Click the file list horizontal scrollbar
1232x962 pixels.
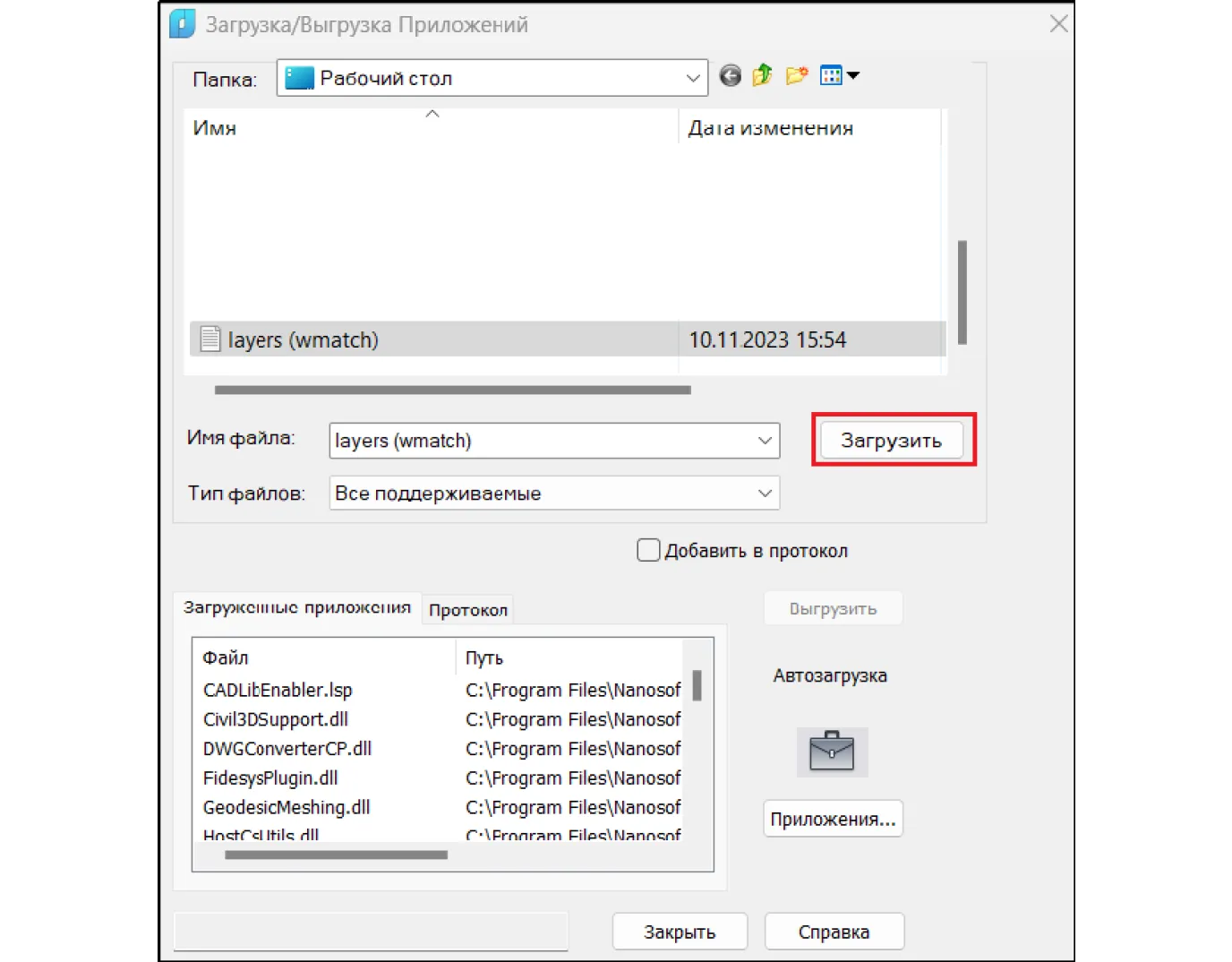click(452, 391)
